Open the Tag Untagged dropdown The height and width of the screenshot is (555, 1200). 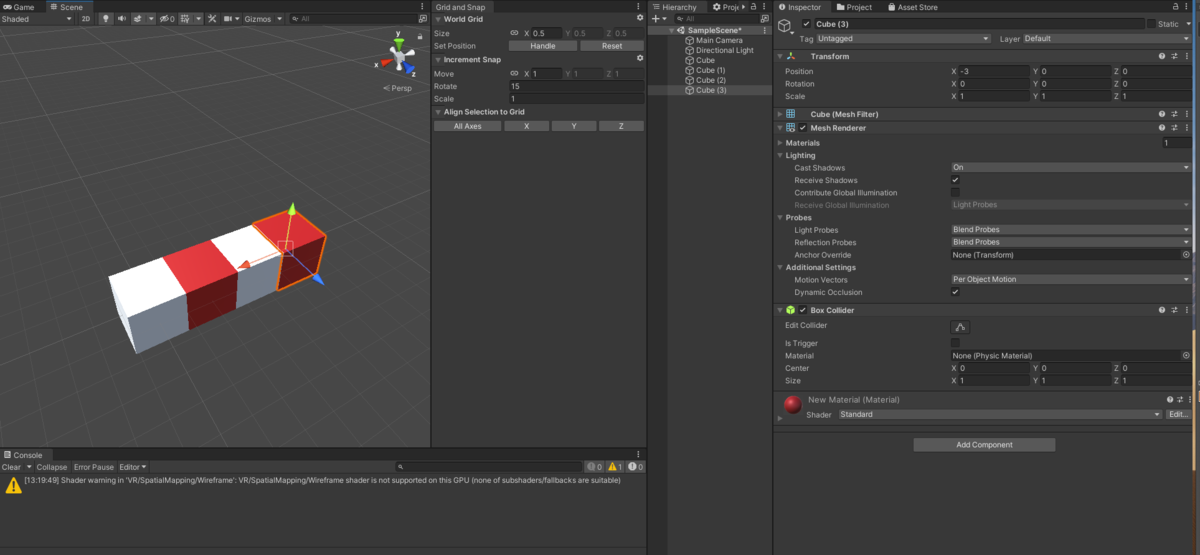(903, 39)
